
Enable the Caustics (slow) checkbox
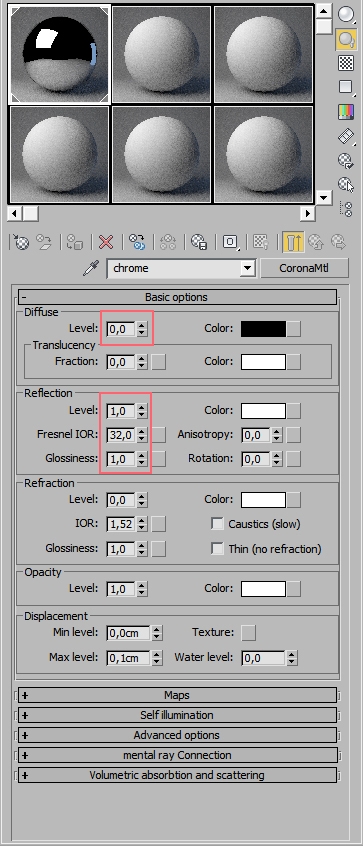pos(217,523)
